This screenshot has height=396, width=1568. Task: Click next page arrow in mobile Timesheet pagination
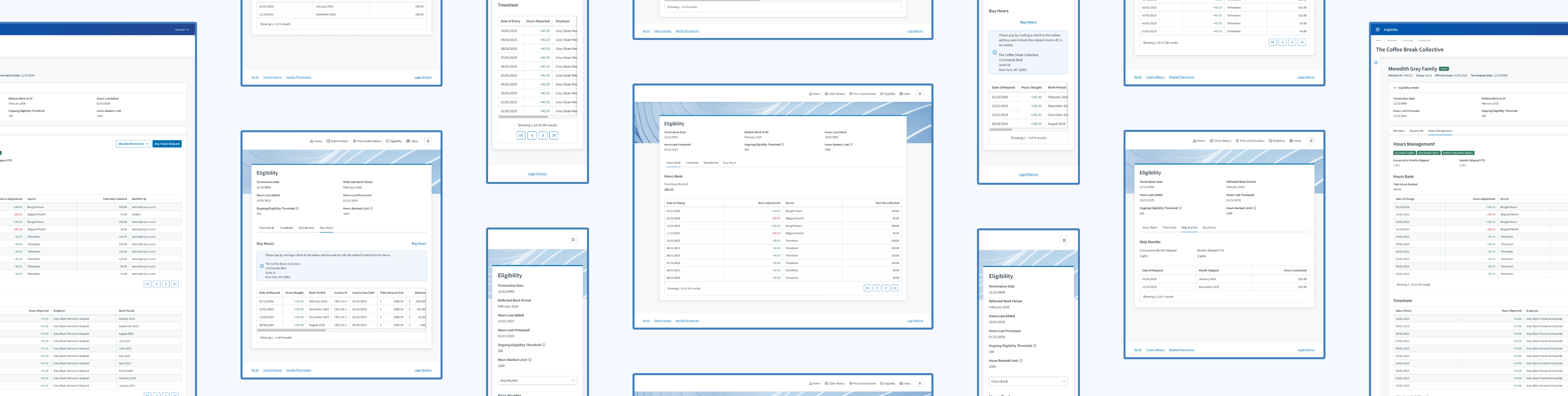point(542,135)
